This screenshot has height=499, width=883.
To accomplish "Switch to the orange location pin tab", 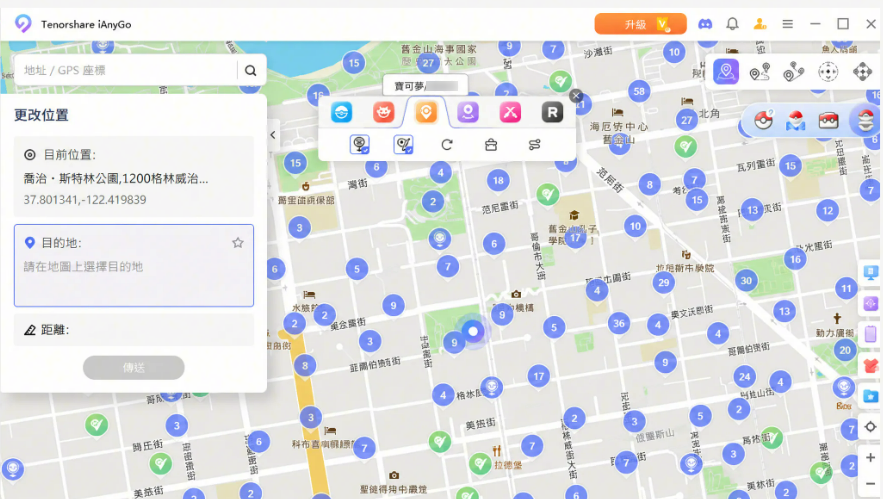I will point(426,112).
